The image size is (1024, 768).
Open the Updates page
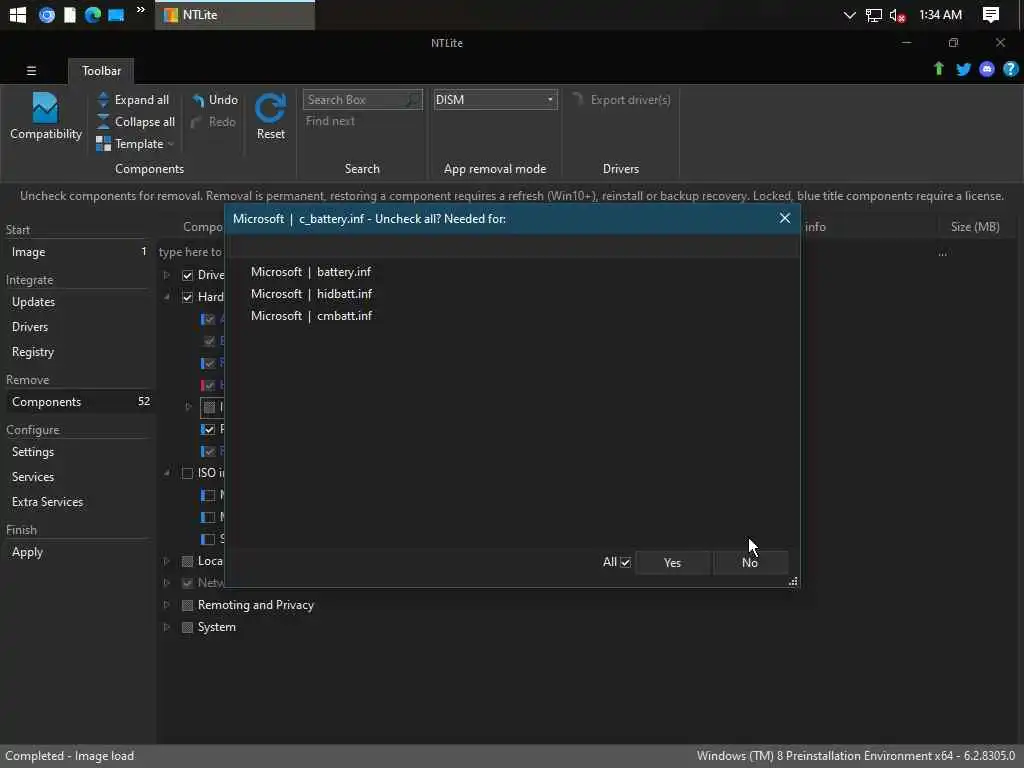tap(78, 302)
